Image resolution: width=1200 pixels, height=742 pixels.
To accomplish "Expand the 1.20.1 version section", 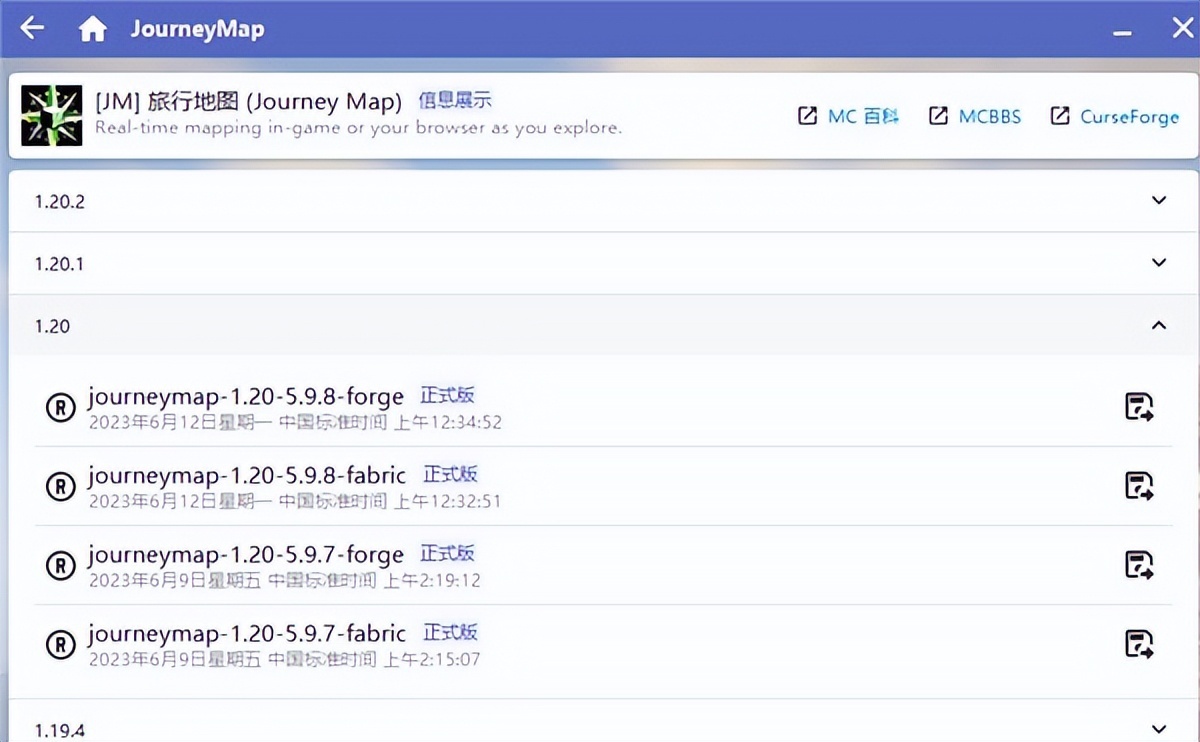I will click(x=603, y=263).
